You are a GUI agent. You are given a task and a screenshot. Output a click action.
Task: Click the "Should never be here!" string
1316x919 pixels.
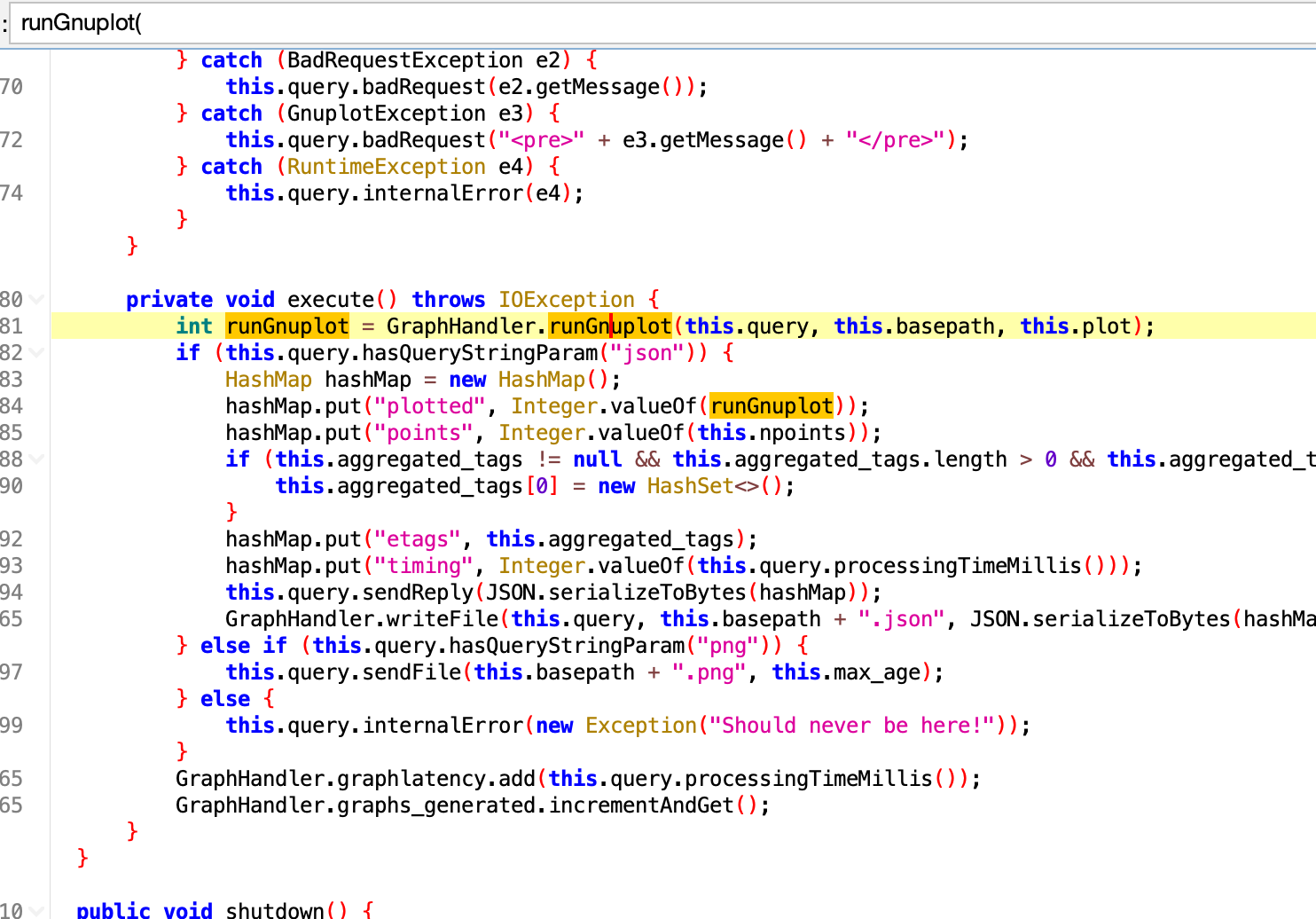coord(852,725)
